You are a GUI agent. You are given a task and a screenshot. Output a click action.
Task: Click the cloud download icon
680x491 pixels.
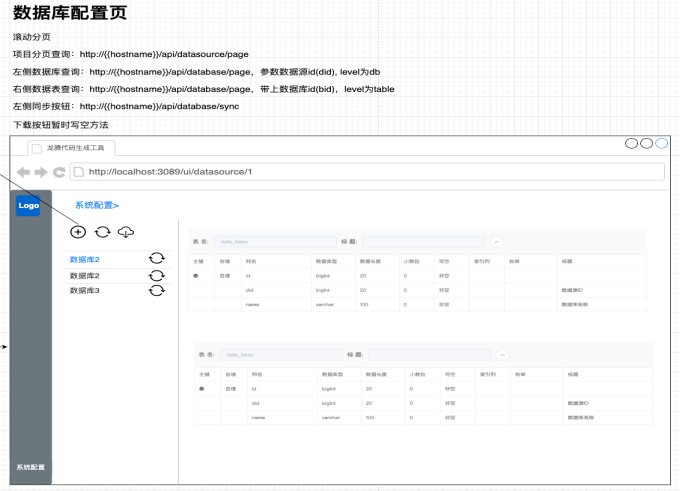coord(126,232)
